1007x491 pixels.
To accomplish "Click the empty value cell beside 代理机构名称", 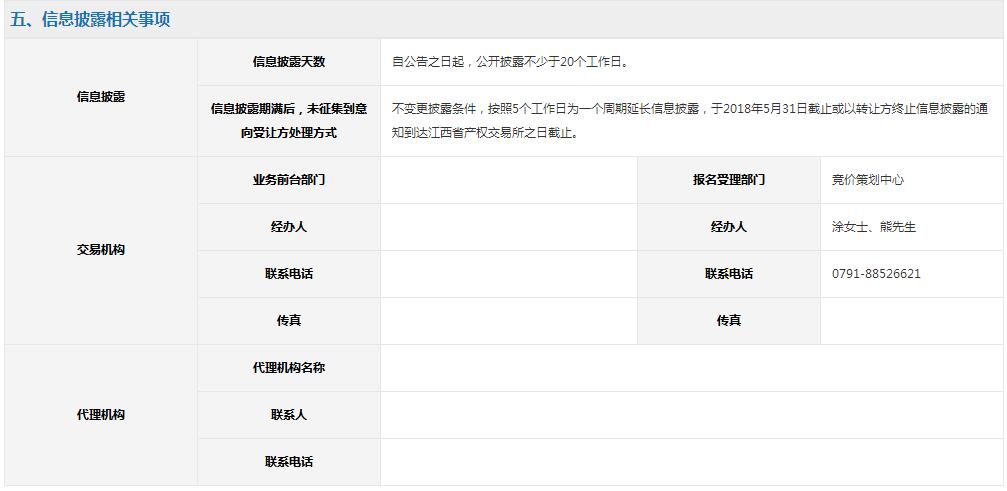I will (x=690, y=368).
